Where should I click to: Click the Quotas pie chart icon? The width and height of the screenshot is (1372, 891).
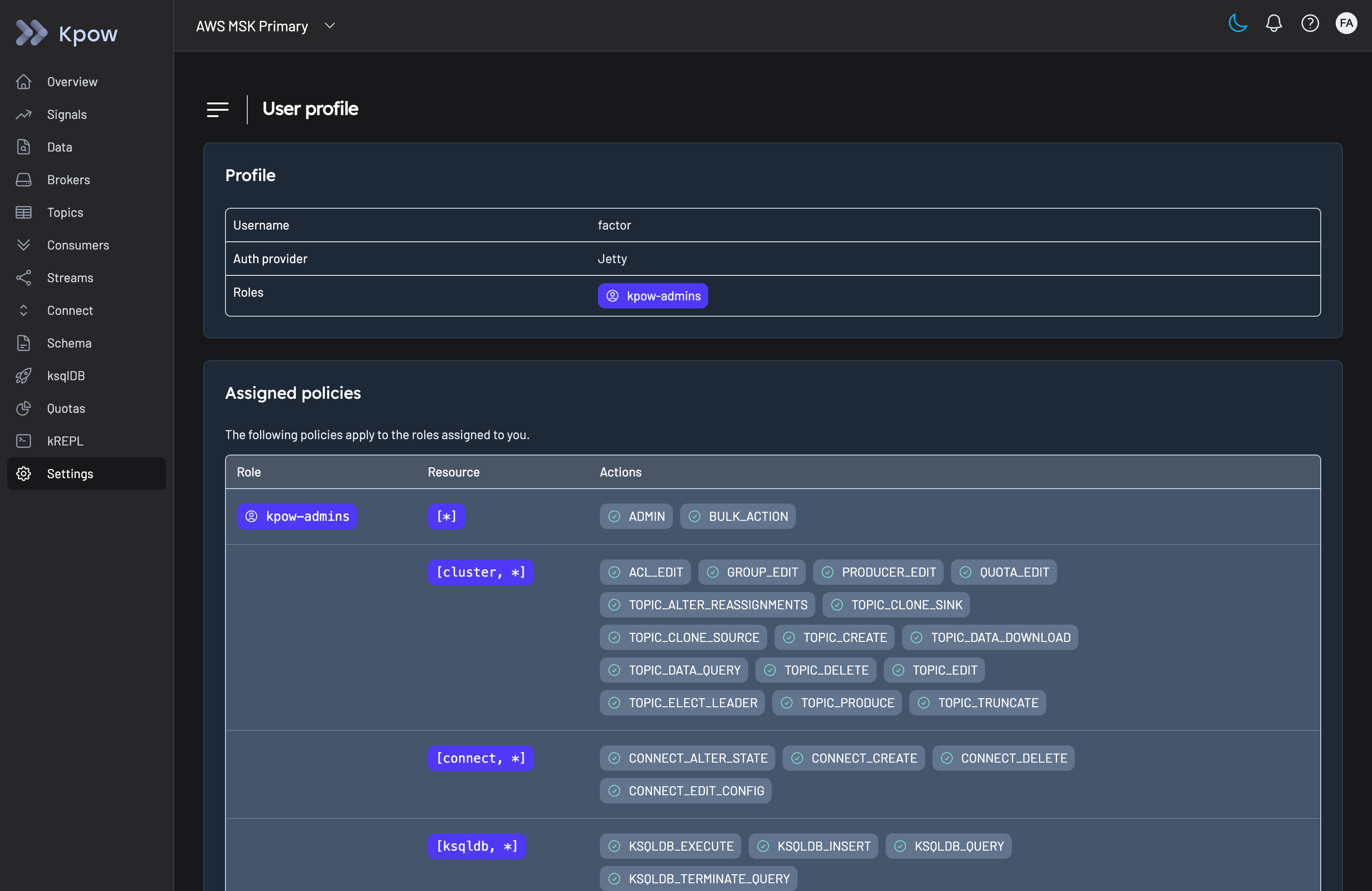pyautogui.click(x=24, y=409)
